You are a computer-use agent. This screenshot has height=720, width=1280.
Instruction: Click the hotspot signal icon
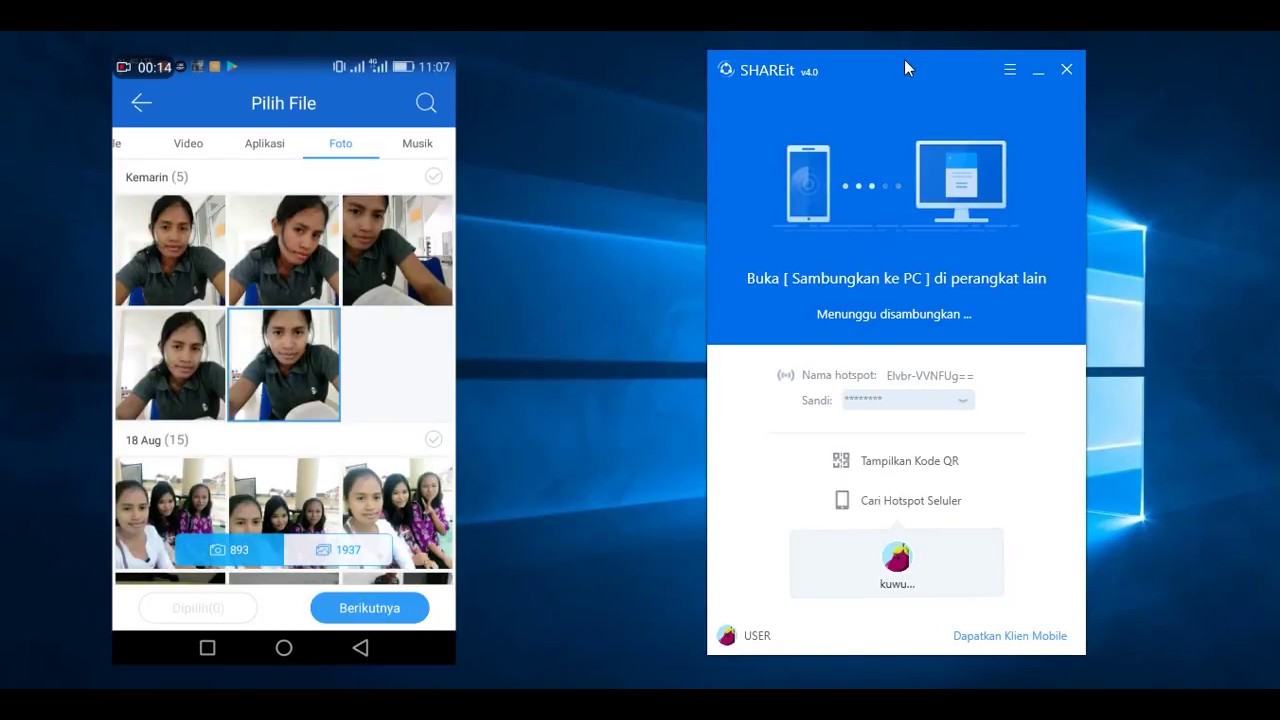click(786, 375)
